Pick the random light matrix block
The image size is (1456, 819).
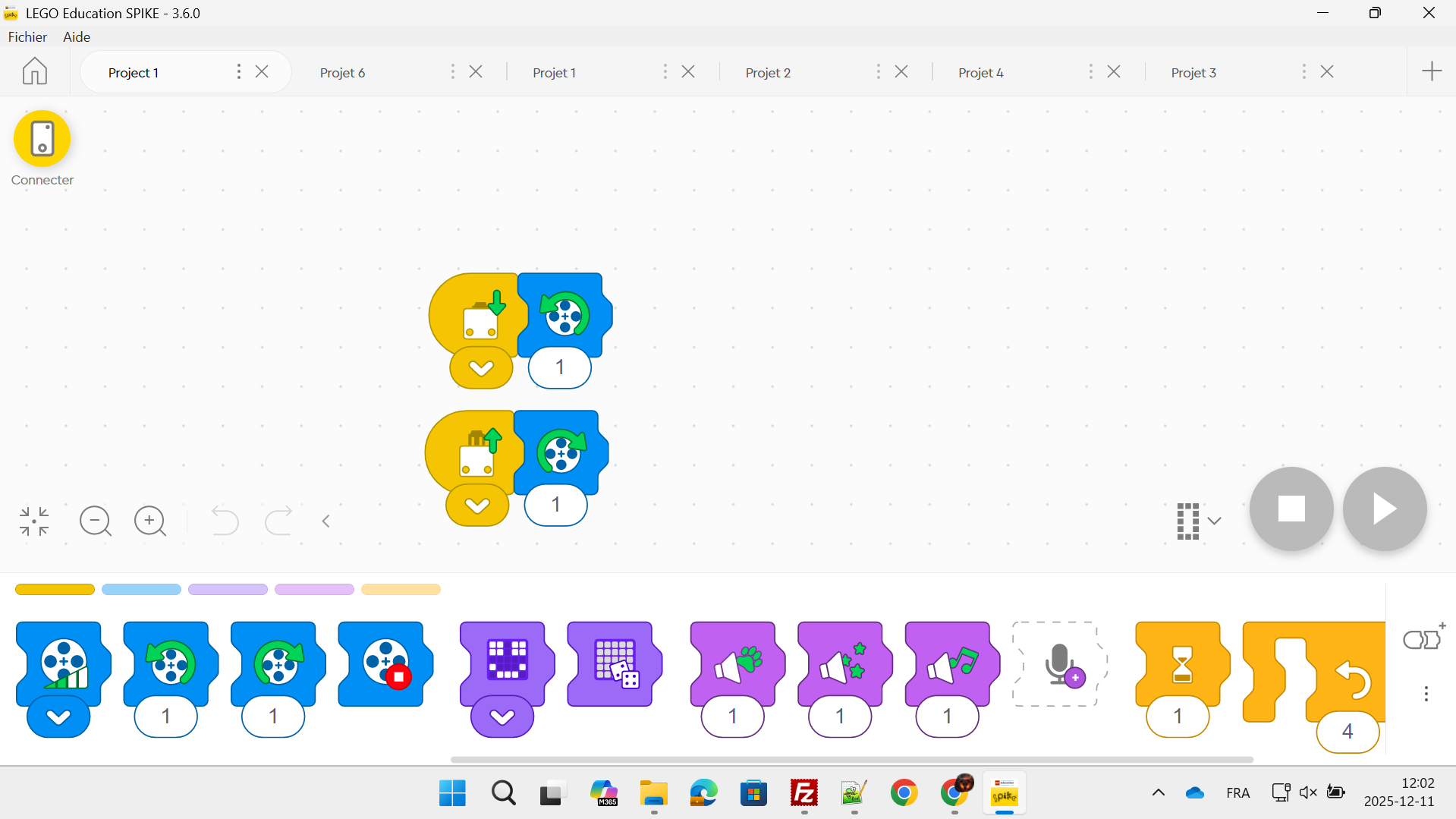click(615, 663)
